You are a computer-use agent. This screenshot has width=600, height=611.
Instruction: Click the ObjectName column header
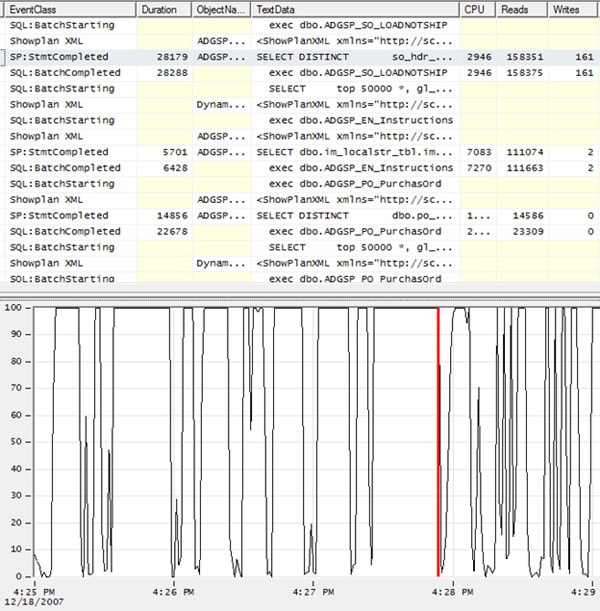(x=221, y=10)
